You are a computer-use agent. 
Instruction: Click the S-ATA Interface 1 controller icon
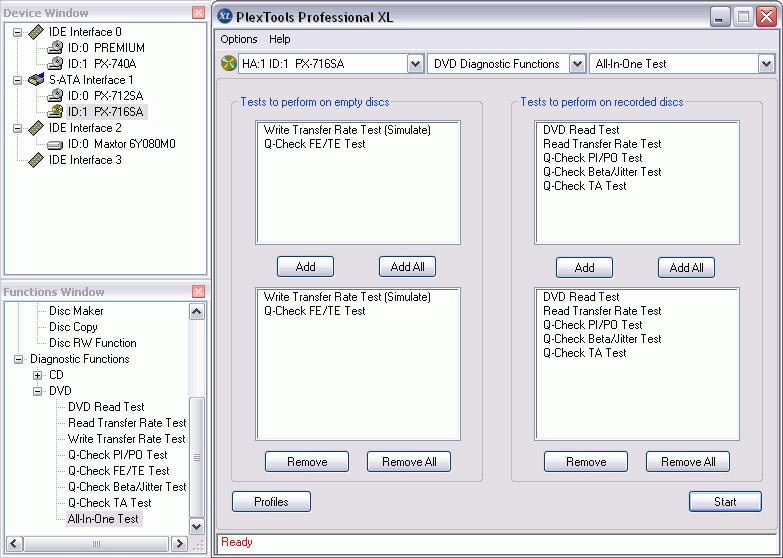[36, 80]
